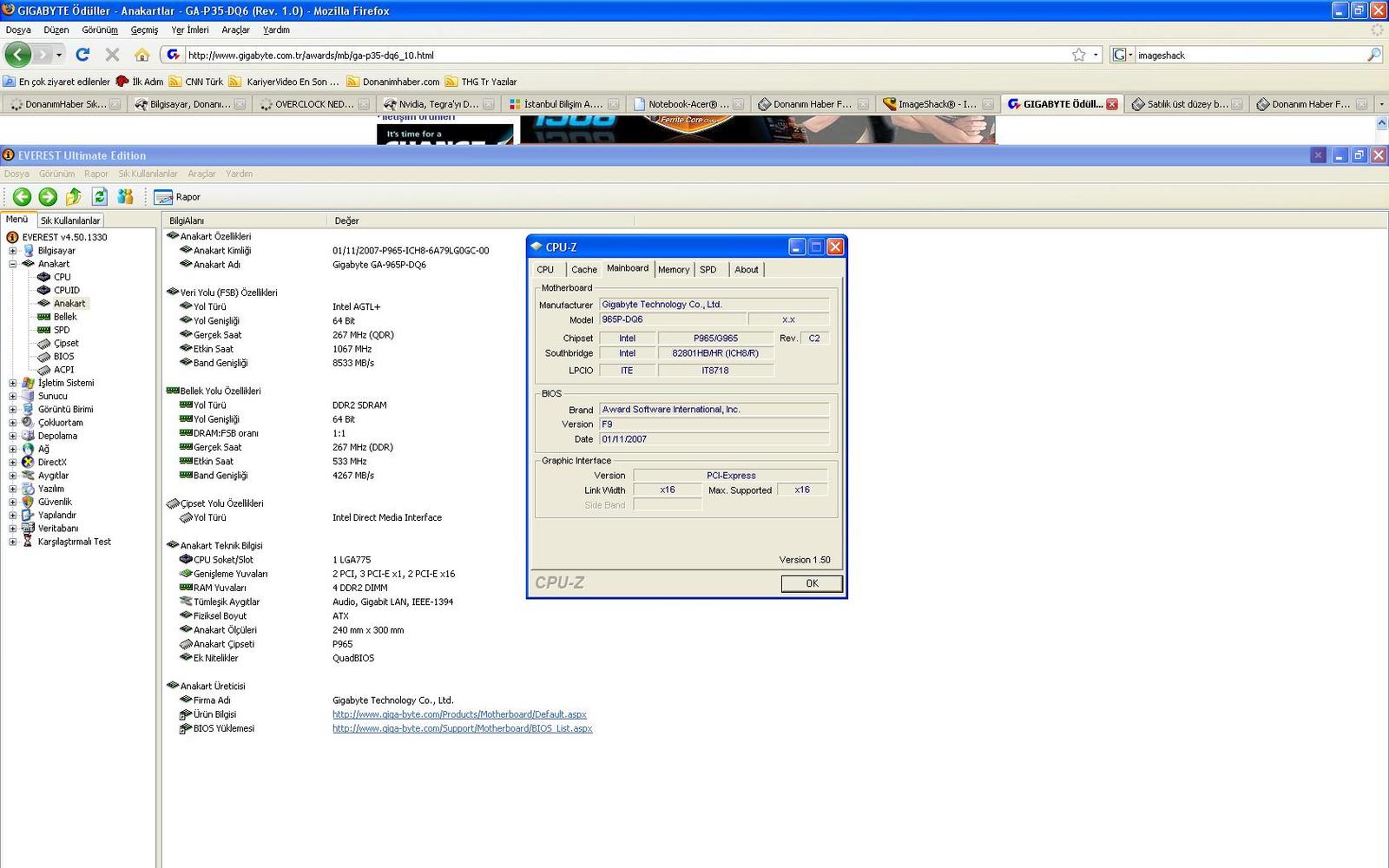This screenshot has width=1389, height=868.
Task: Open giga-byte Products Default.aspx link
Action: (x=459, y=714)
